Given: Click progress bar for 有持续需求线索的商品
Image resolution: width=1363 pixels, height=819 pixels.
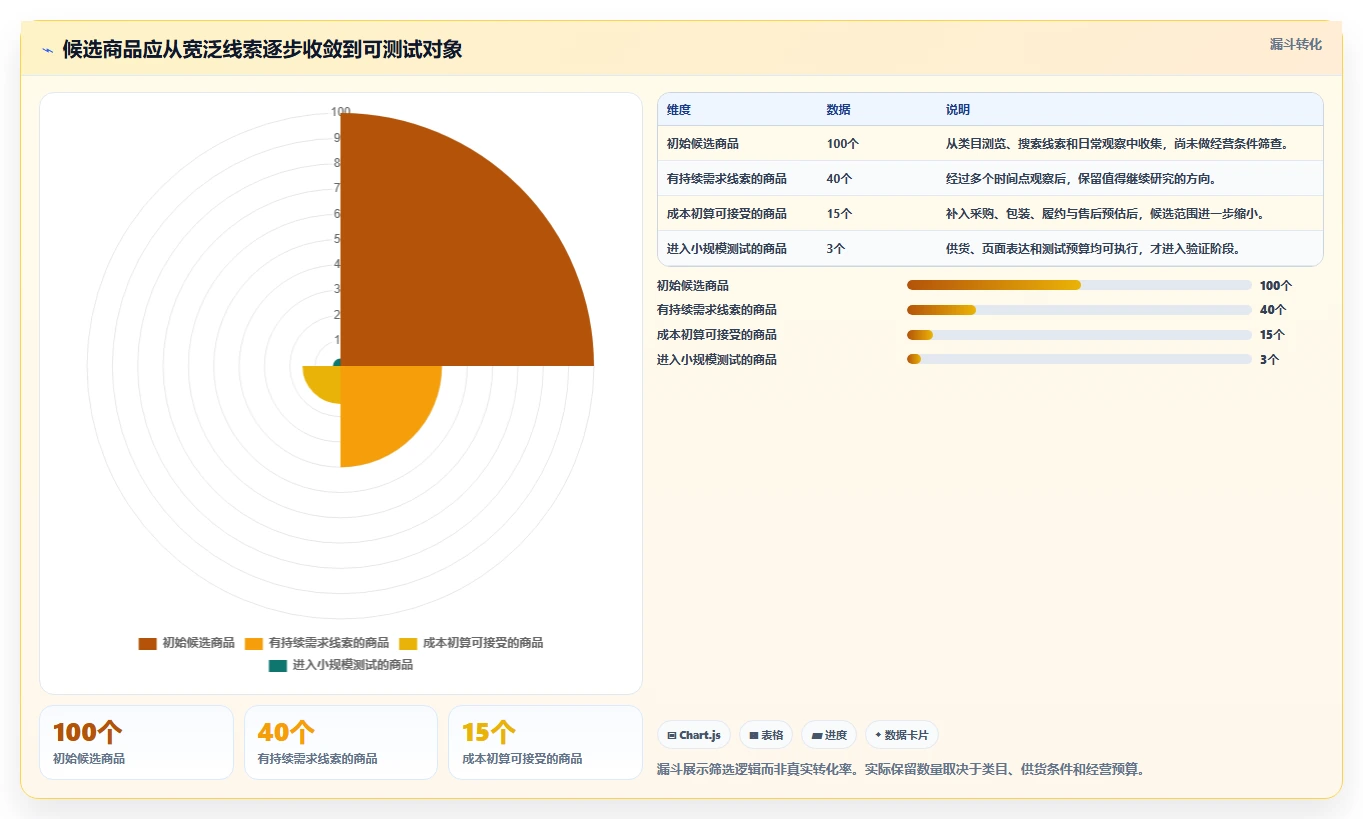Looking at the screenshot, I should click(x=1079, y=310).
